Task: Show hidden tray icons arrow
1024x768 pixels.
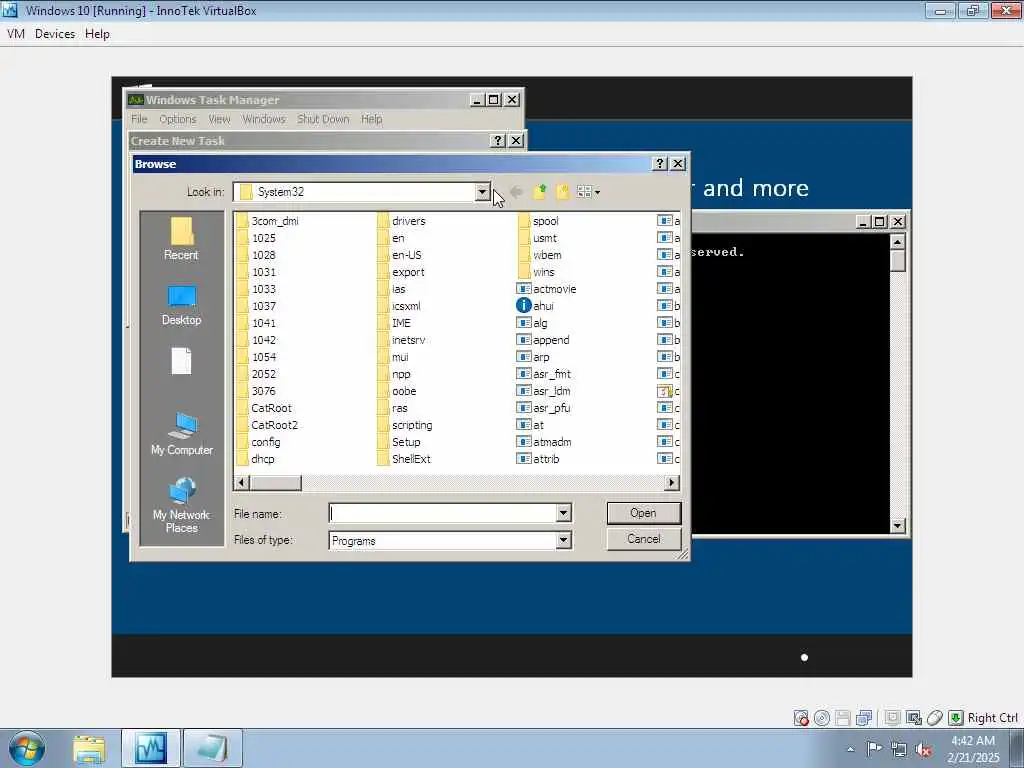Action: (850, 749)
